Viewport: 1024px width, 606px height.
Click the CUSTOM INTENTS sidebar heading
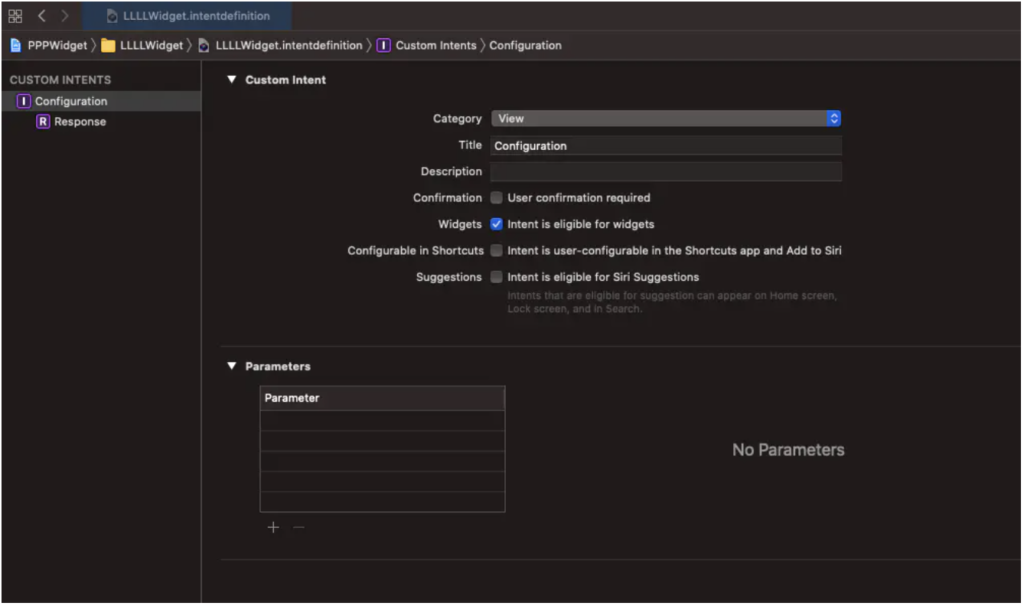pyautogui.click(x=60, y=80)
